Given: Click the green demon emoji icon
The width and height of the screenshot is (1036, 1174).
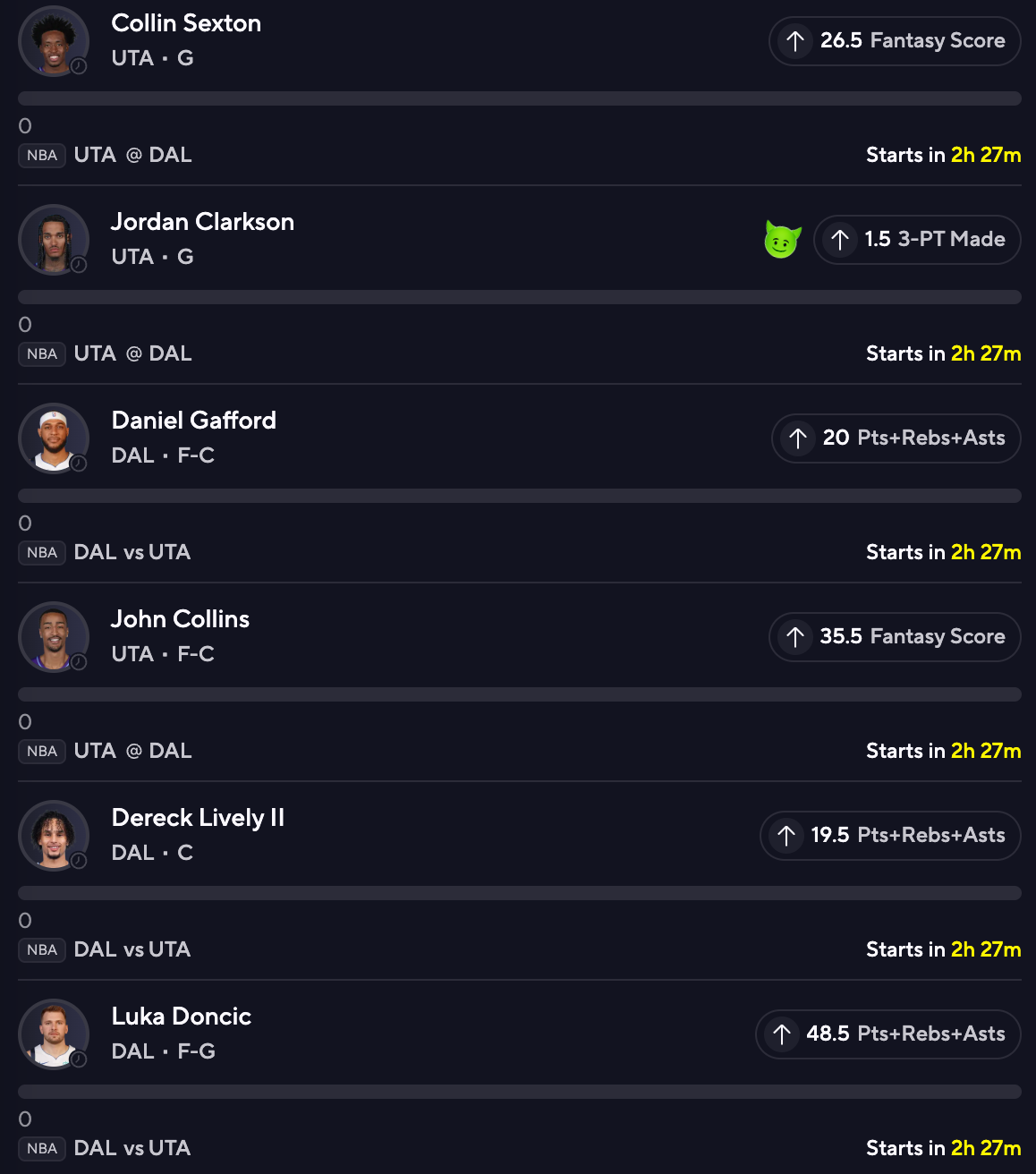Looking at the screenshot, I should click(782, 240).
